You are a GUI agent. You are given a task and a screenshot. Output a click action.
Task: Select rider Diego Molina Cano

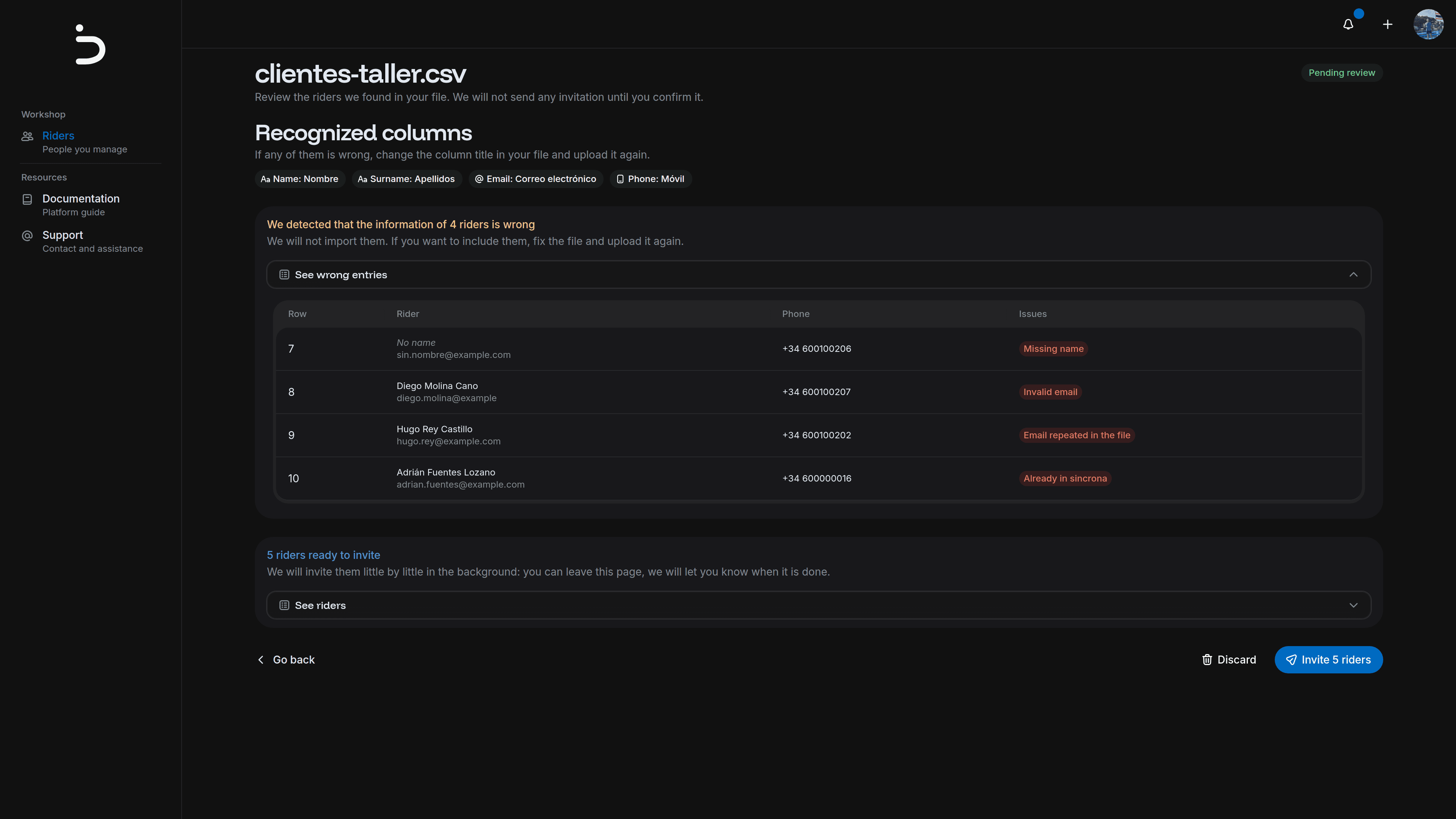coord(437,386)
